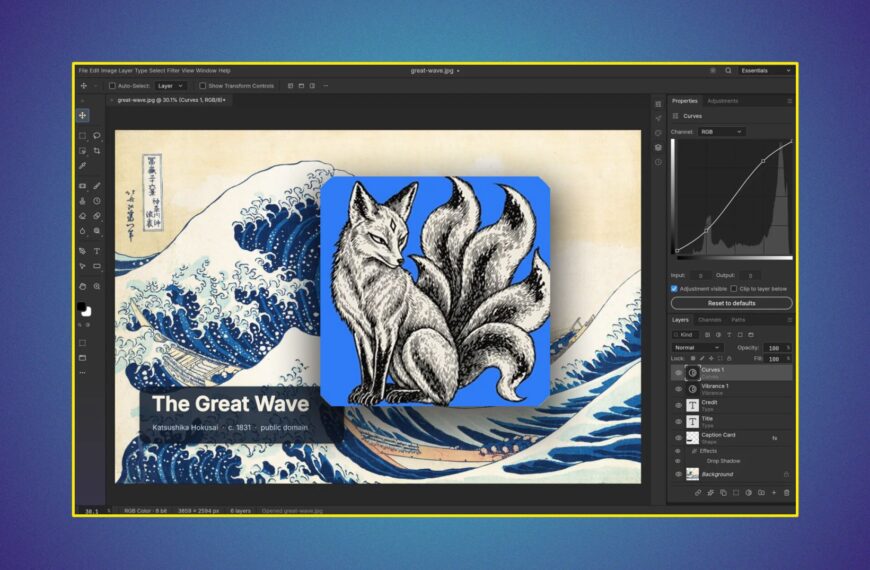870x570 pixels.
Task: Select the Eraser tool
Action: pos(83,216)
